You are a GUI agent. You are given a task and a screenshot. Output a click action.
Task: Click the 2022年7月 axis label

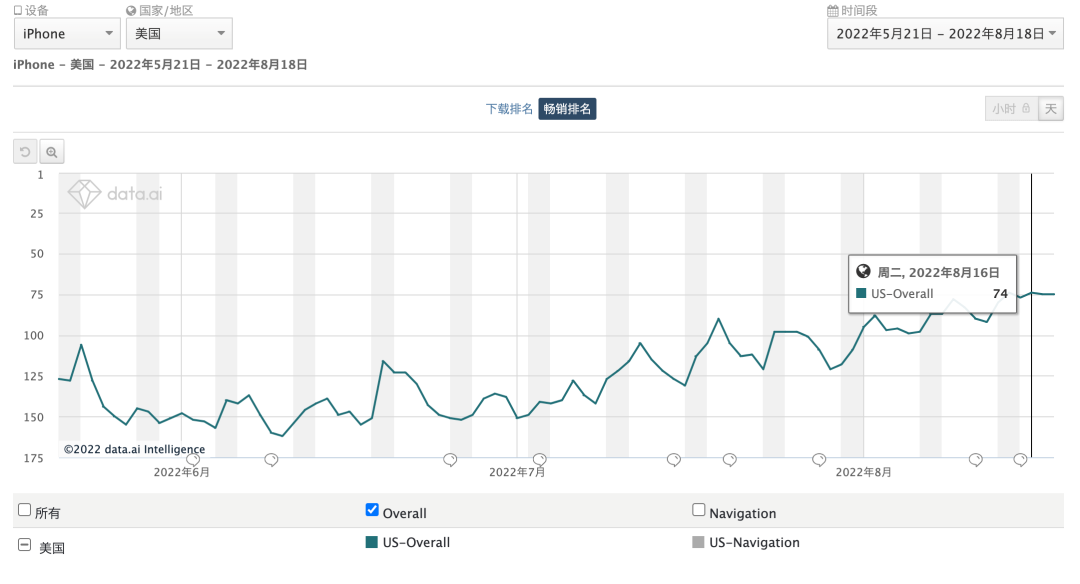point(517,472)
